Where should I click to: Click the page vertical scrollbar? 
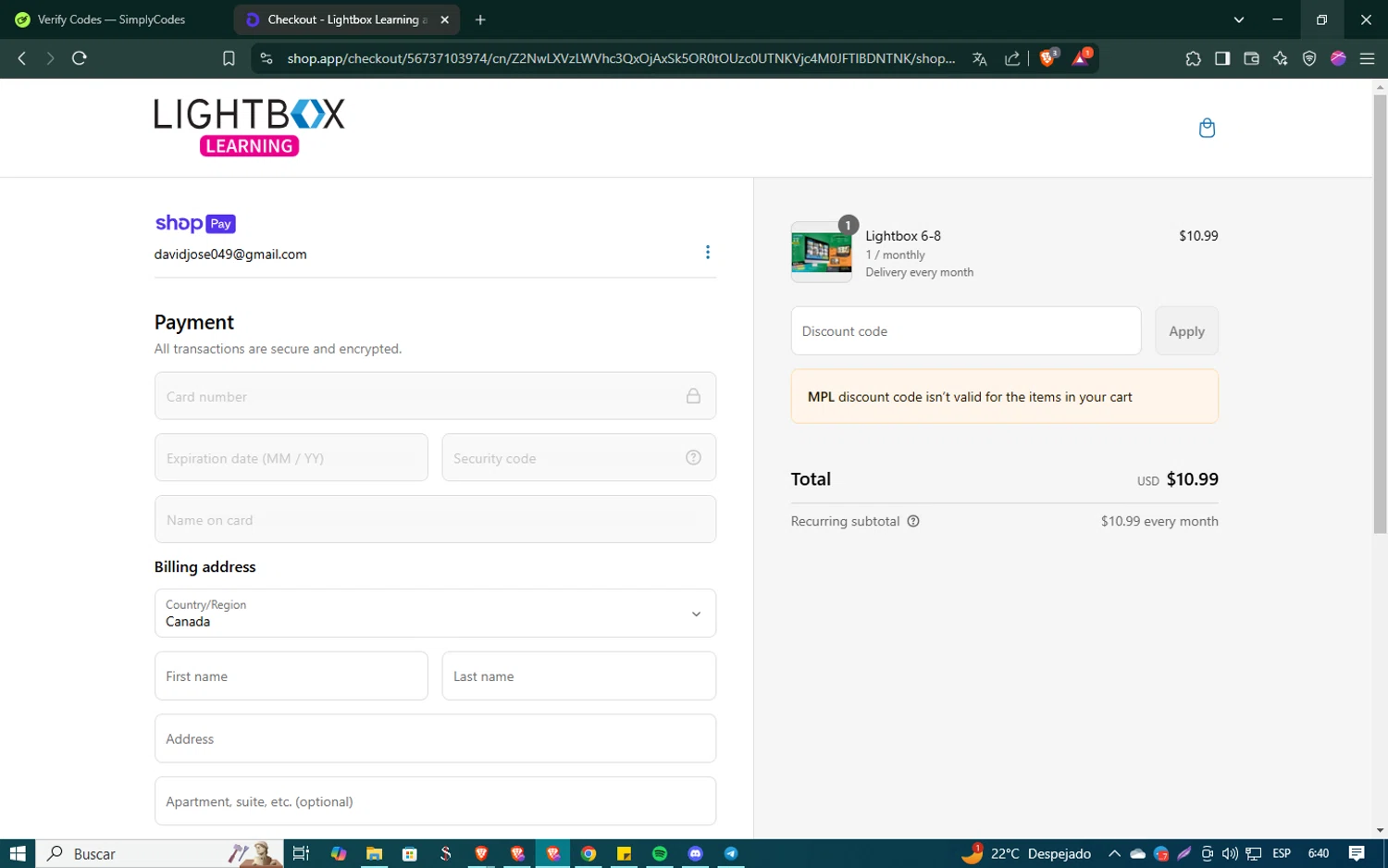pyautogui.click(x=1380, y=315)
